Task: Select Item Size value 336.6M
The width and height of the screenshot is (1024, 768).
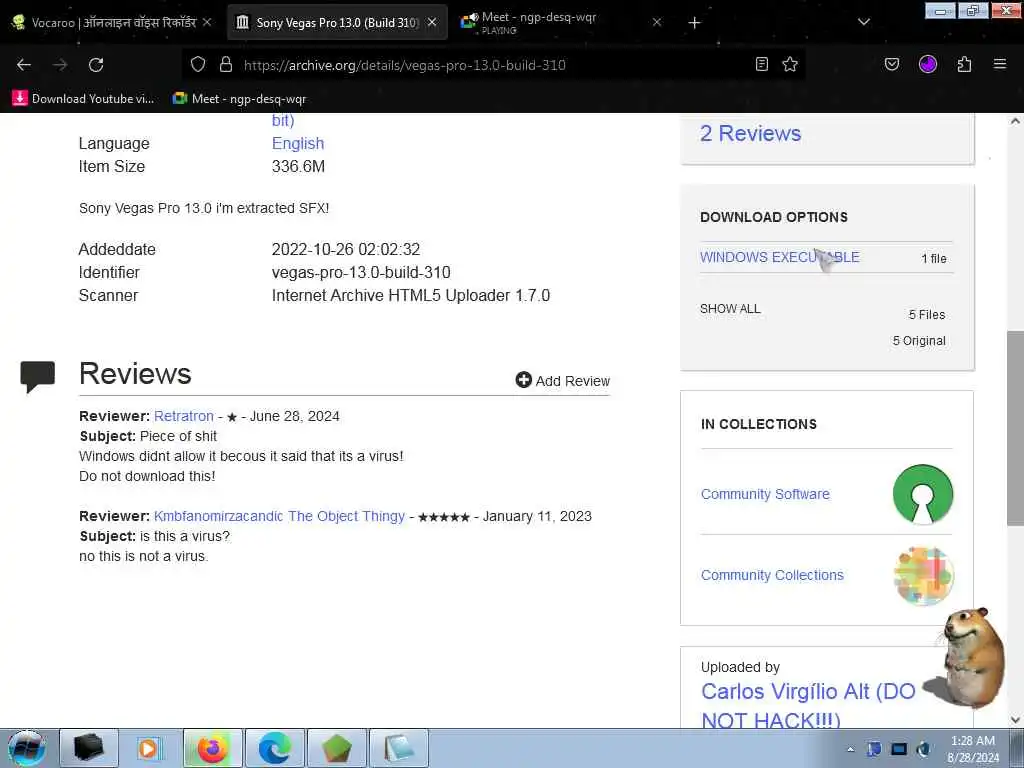Action: click(298, 167)
